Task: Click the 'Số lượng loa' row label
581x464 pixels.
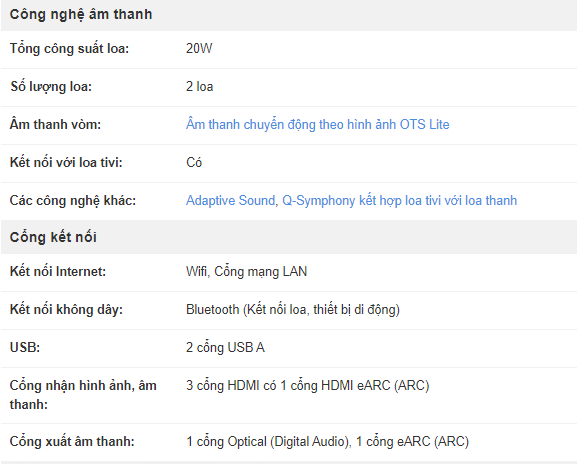Action: (51, 87)
